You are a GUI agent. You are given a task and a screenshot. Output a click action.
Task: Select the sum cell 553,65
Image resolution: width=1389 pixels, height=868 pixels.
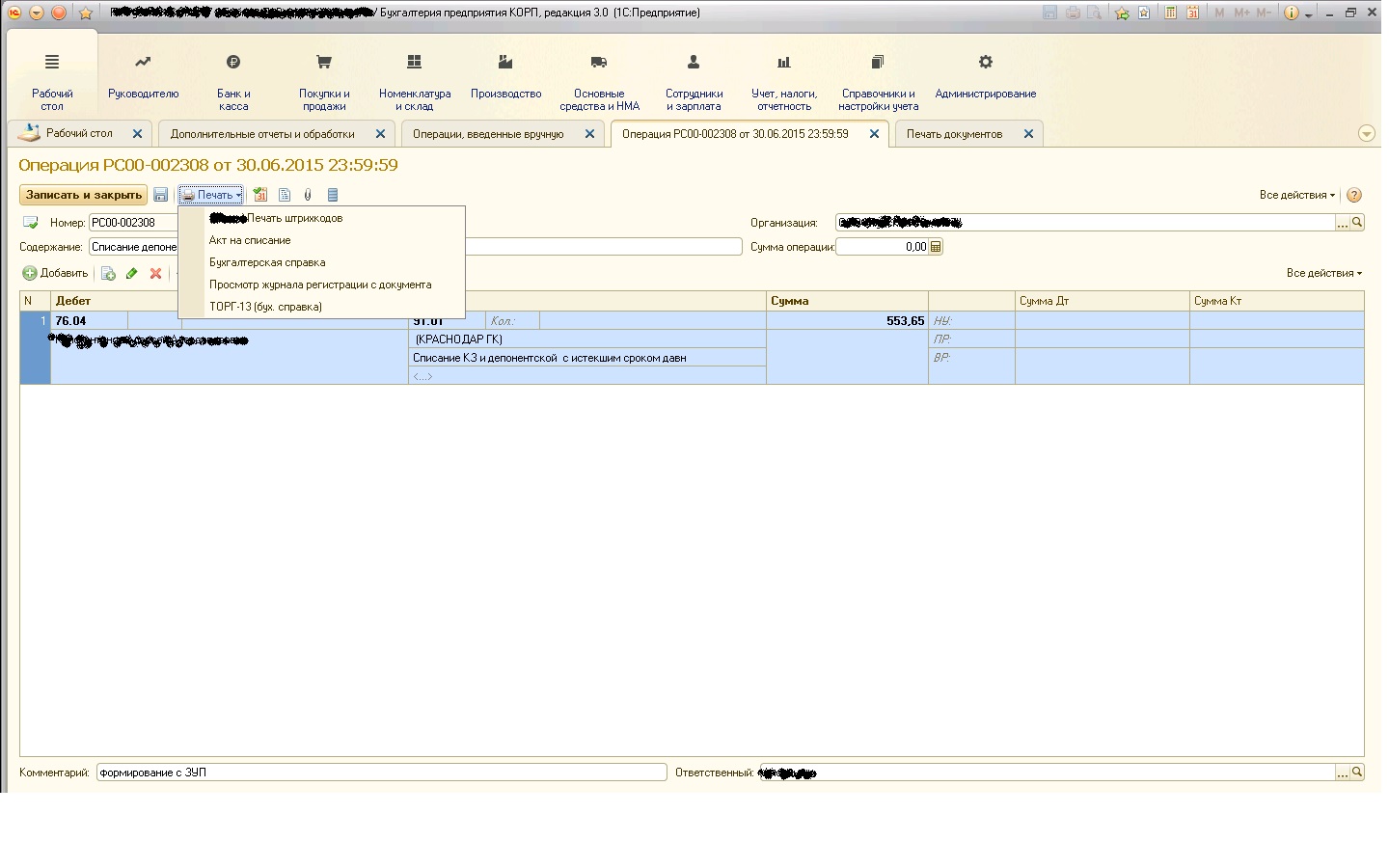847,321
